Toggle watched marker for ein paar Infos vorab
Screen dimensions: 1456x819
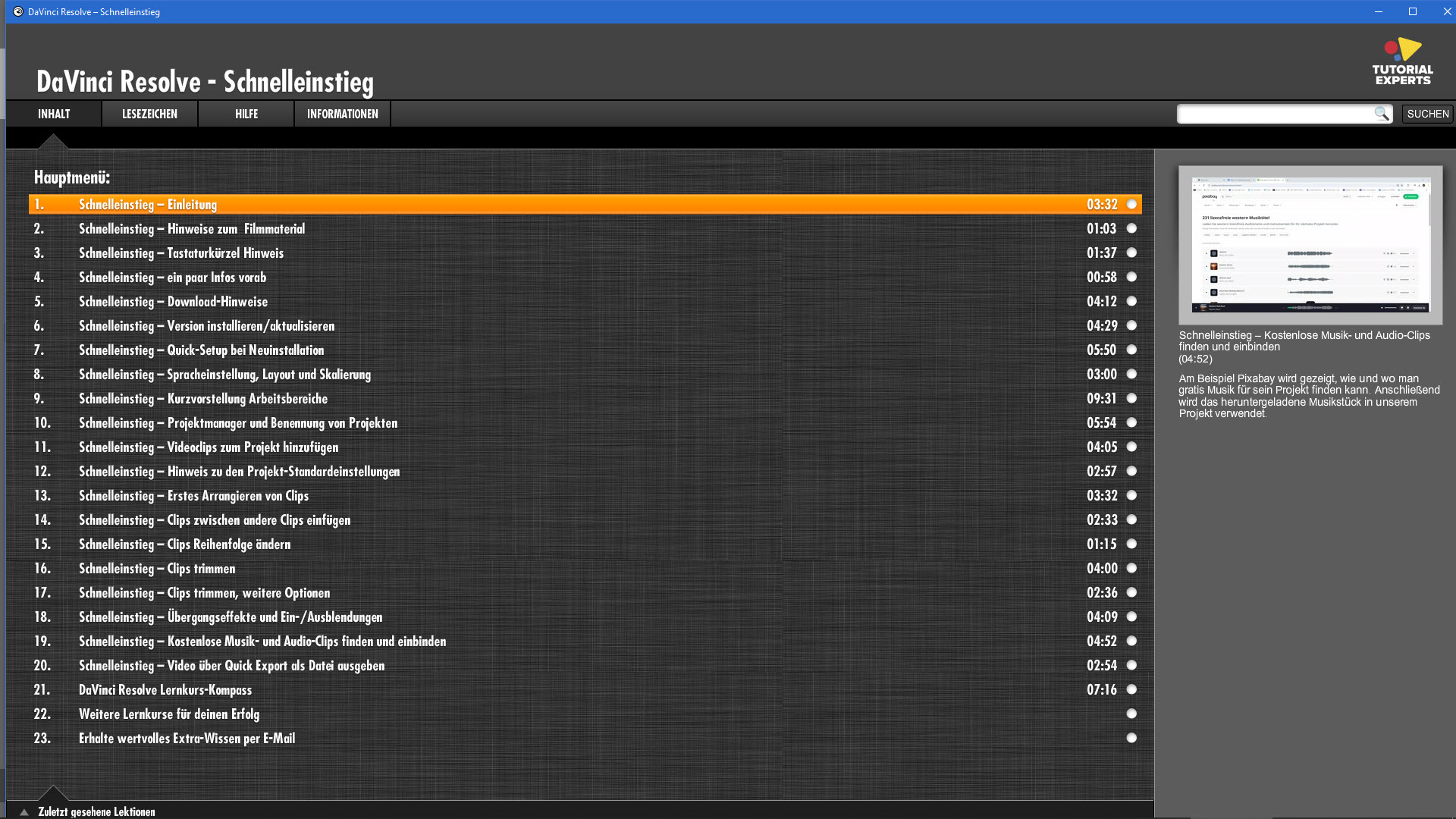(x=1131, y=277)
